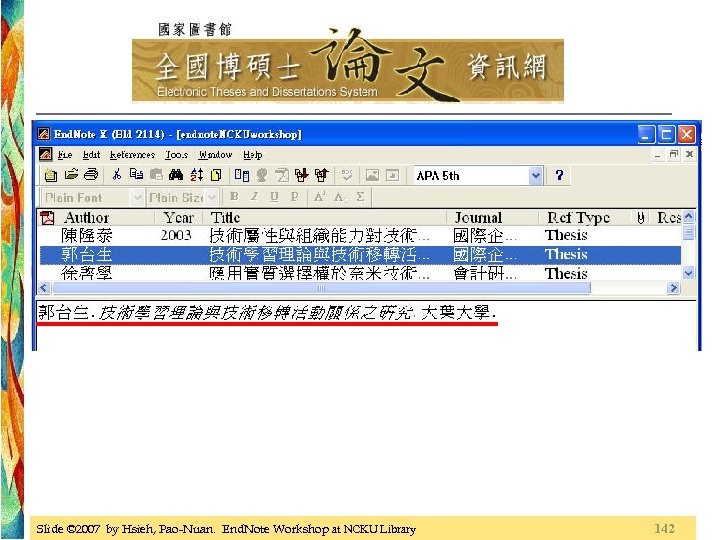
Task: Click the PDF attachment column header icon
Action: pos(47,218)
